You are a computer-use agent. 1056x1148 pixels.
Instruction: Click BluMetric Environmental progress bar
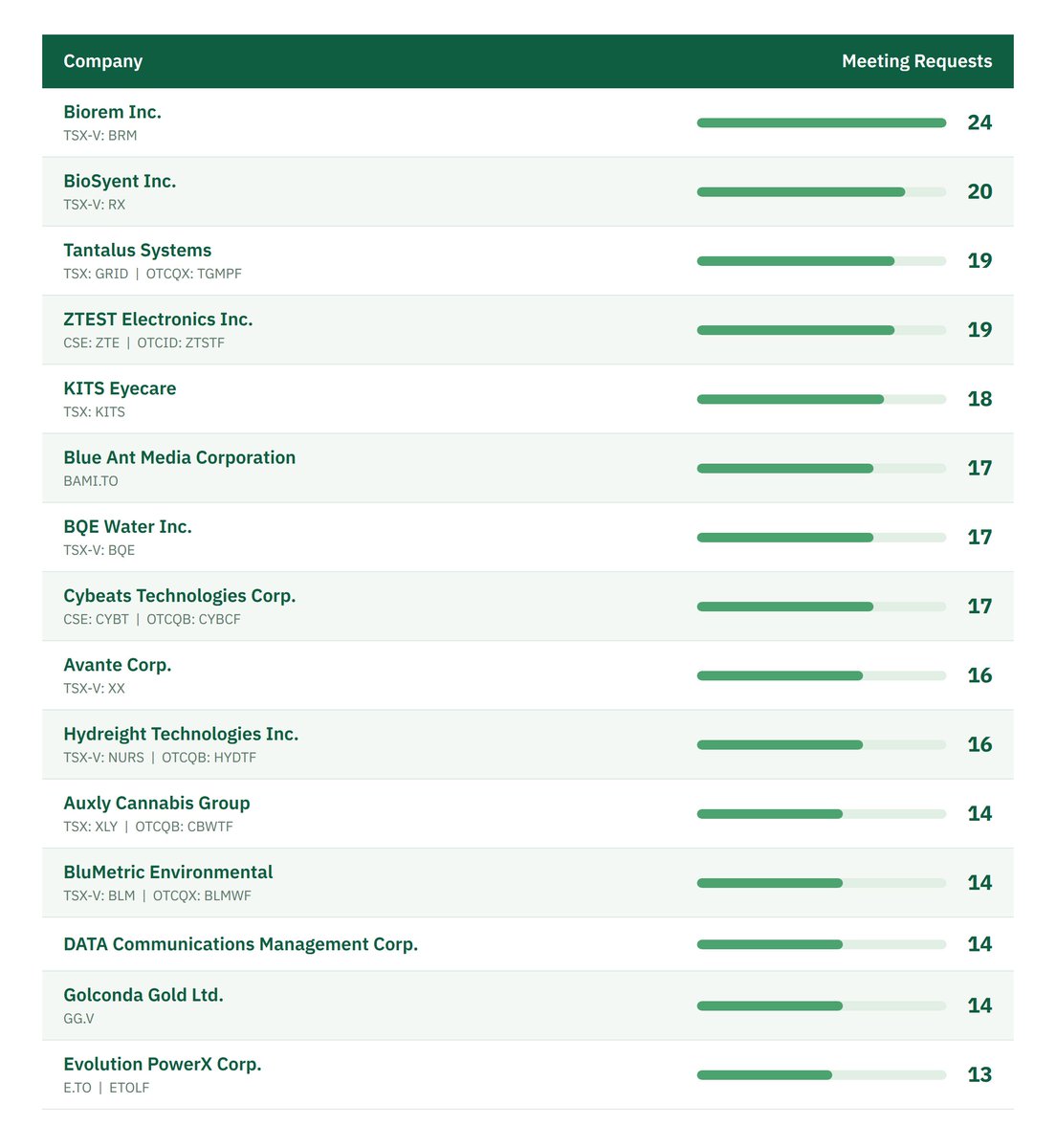821,883
